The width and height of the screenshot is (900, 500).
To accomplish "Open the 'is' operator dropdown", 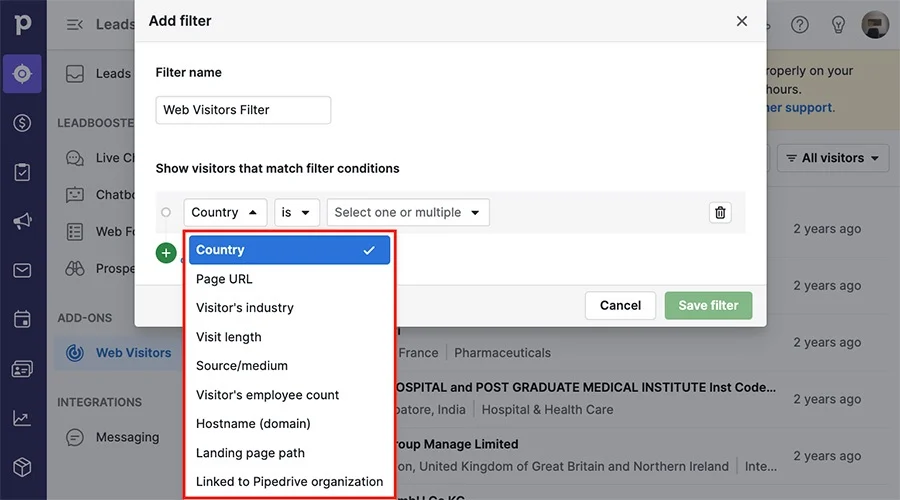I will (x=296, y=212).
